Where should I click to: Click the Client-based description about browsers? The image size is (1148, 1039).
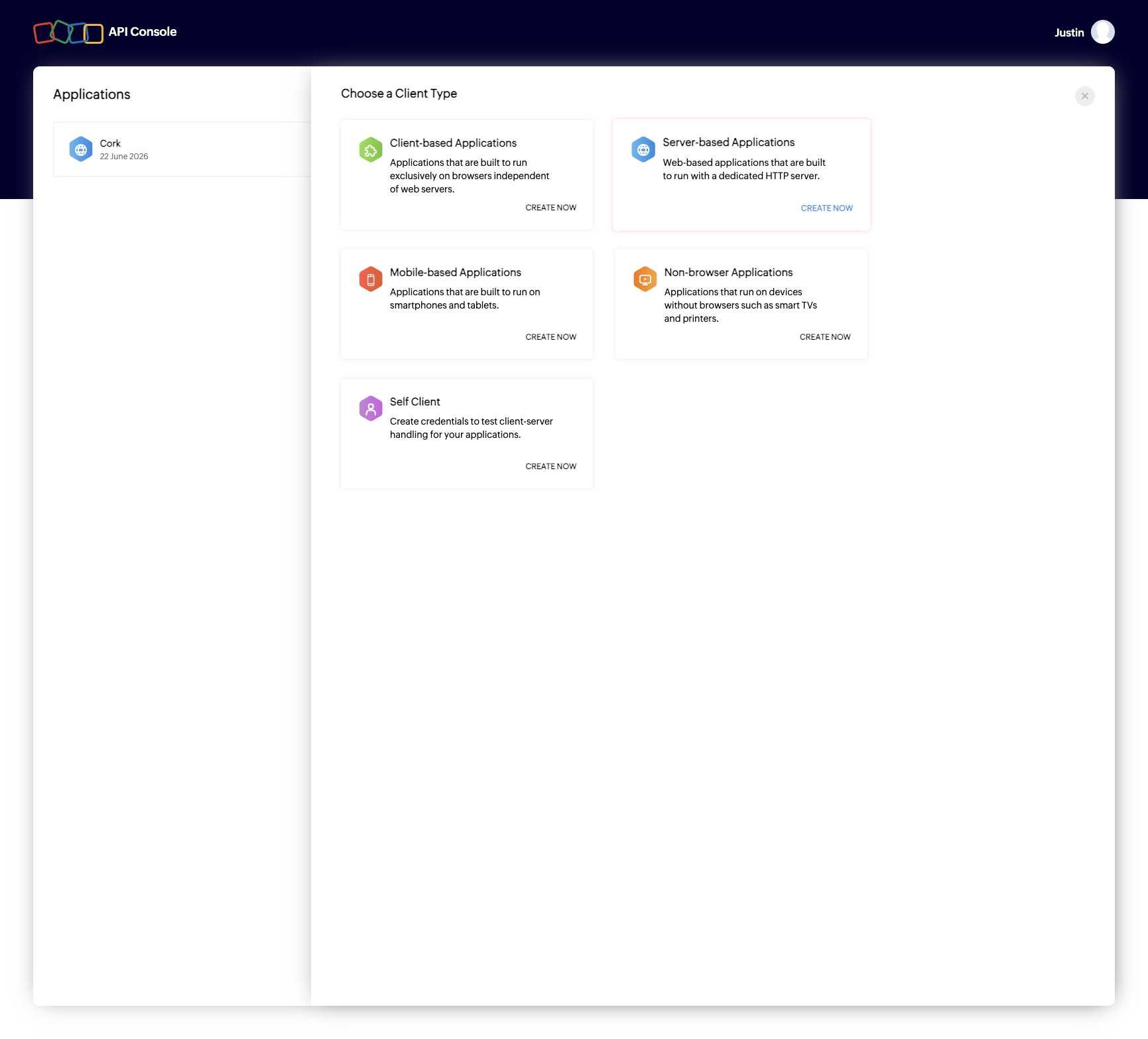pyautogui.click(x=470, y=176)
